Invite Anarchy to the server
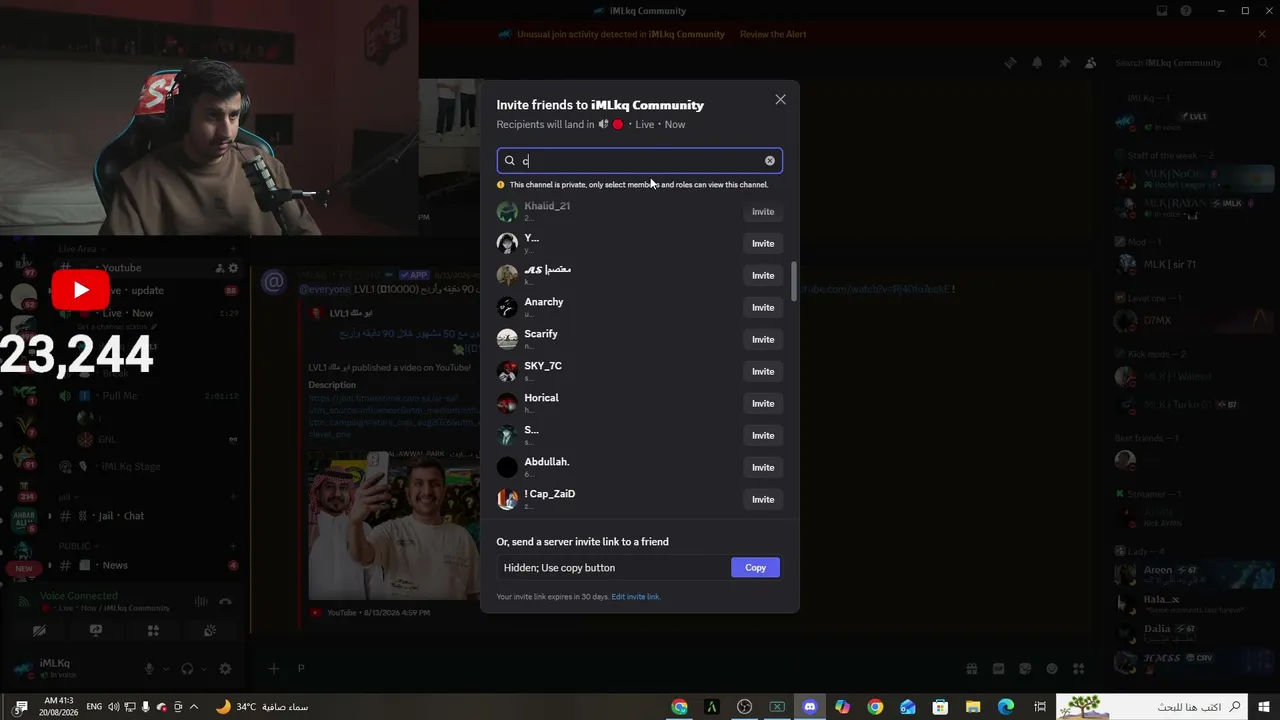The image size is (1280, 720). click(763, 308)
